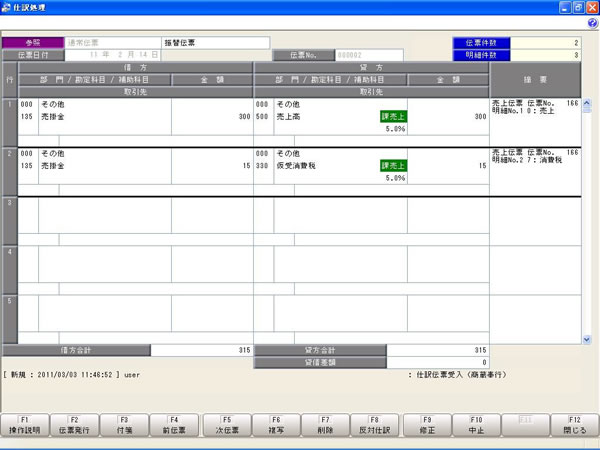The height and width of the screenshot is (450, 600).
Task: Click F12 閉じる to close the screen
Action: tap(575, 425)
